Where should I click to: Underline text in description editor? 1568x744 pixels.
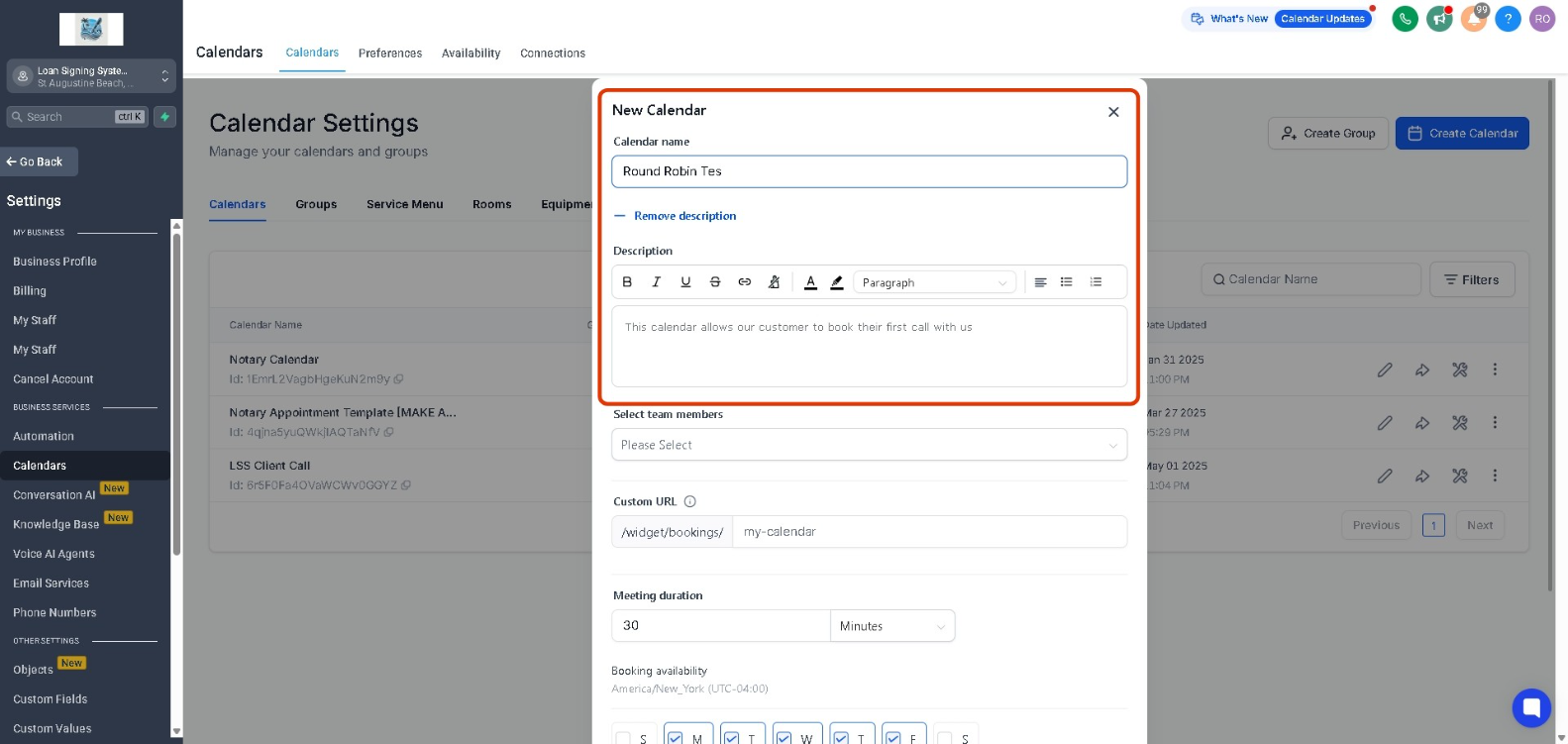(685, 282)
